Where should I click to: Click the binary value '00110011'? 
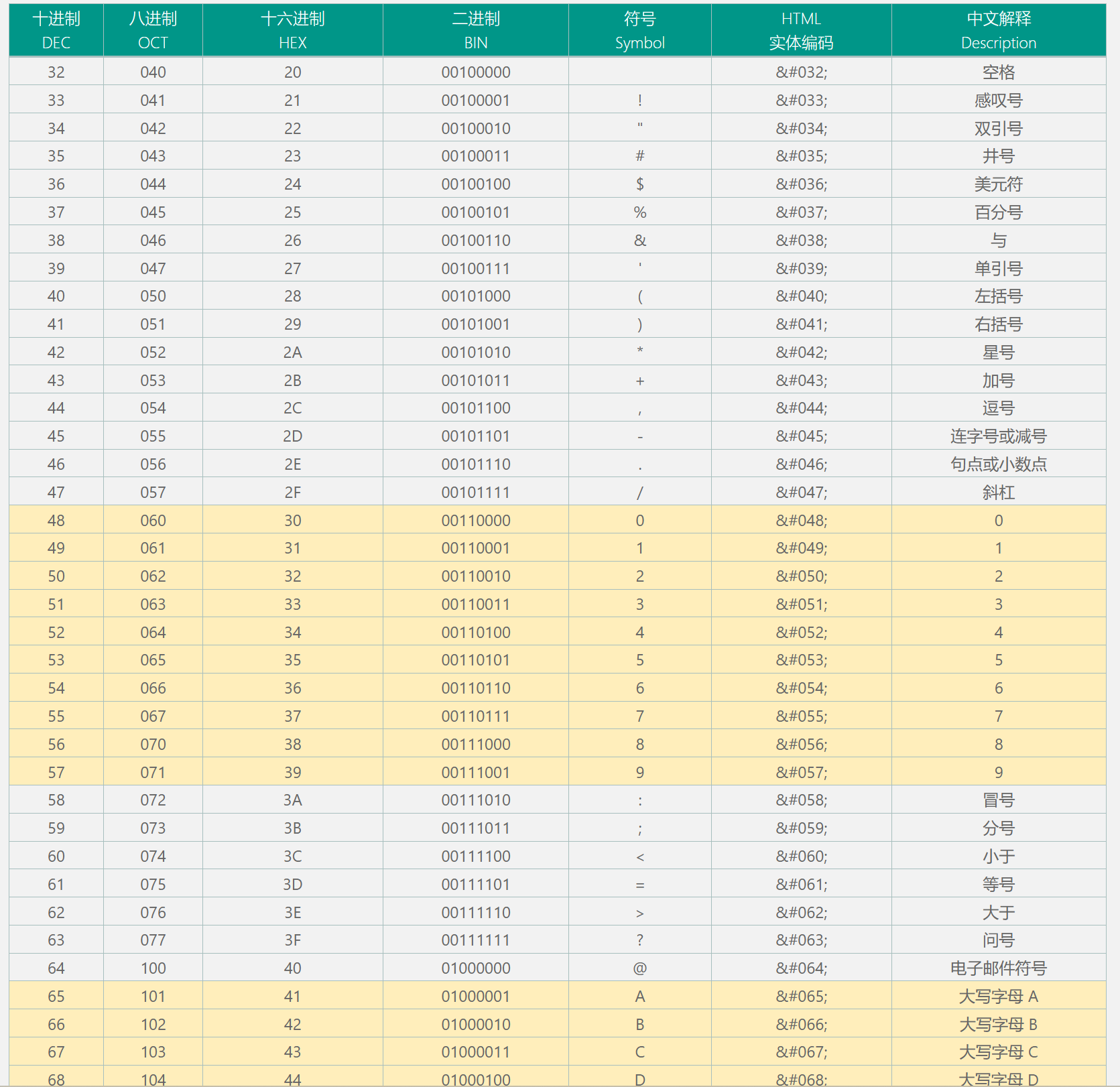point(476,604)
